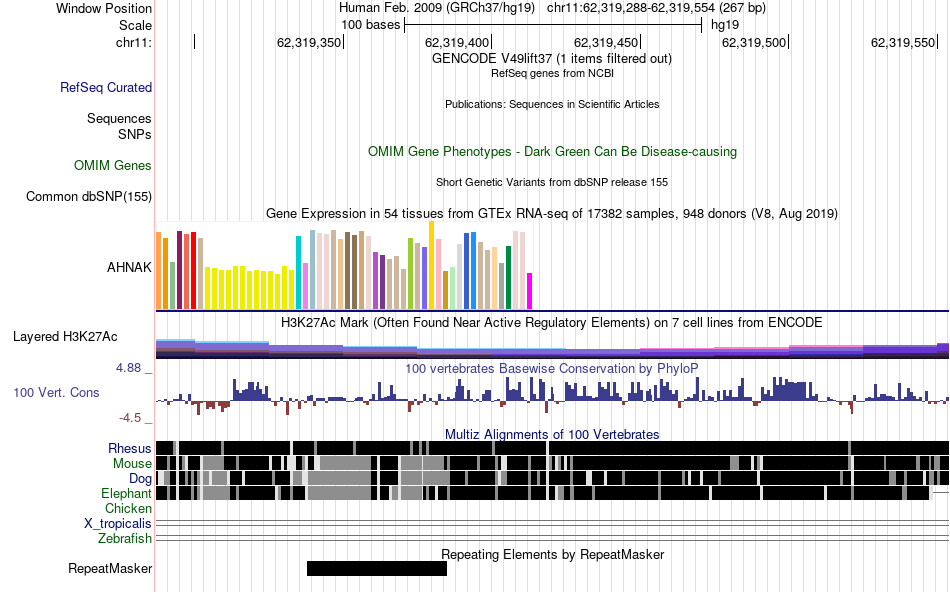Click '100 vertebrates Basewise Conservation by PhyloP' title
950x592 pixels.
(552, 368)
